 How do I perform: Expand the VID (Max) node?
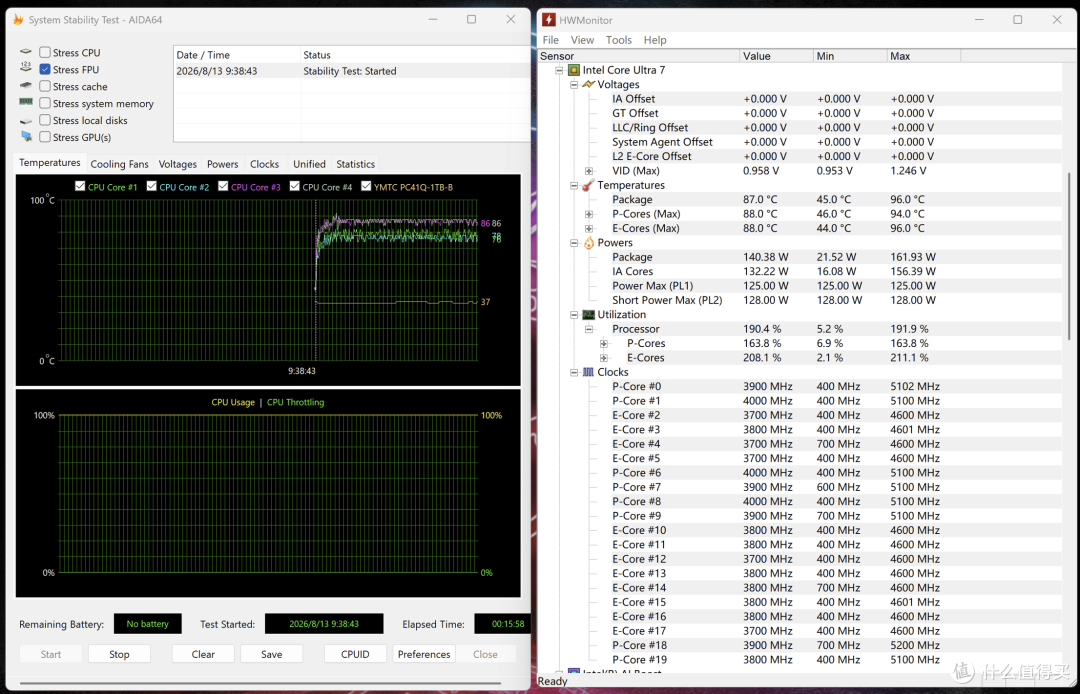[x=589, y=171]
